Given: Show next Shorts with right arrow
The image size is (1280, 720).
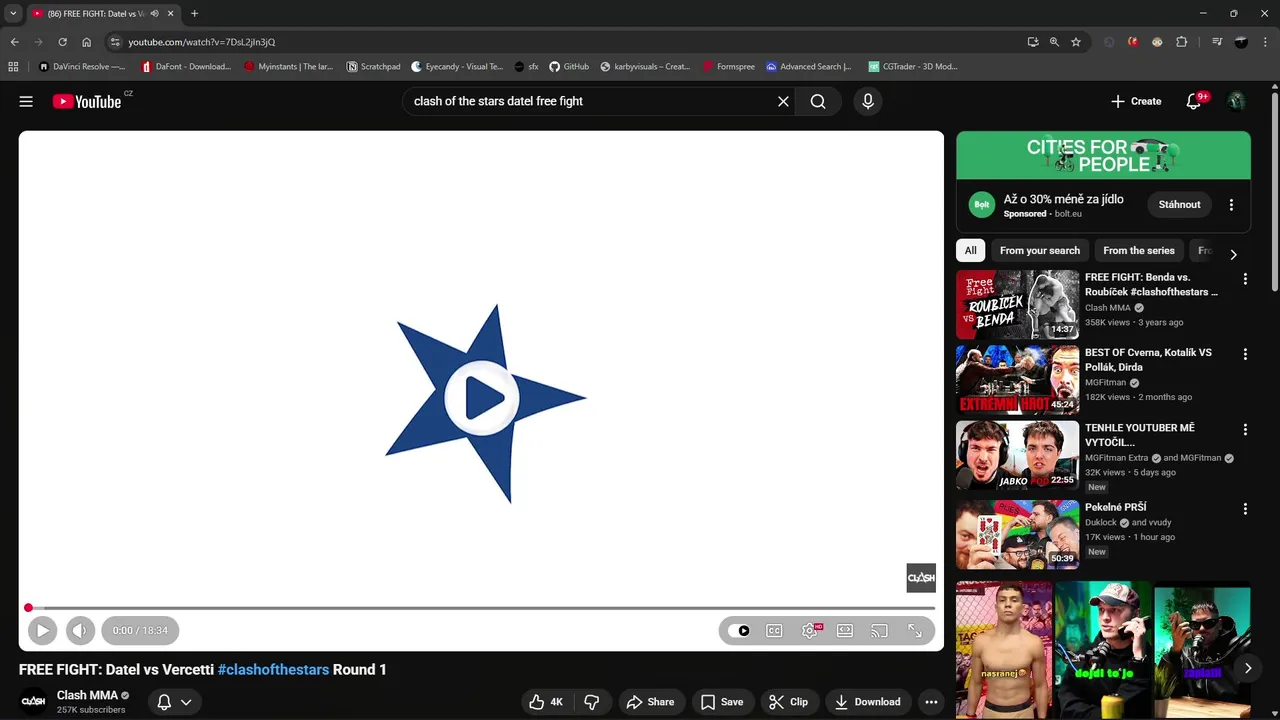Looking at the screenshot, I should click(x=1247, y=668).
